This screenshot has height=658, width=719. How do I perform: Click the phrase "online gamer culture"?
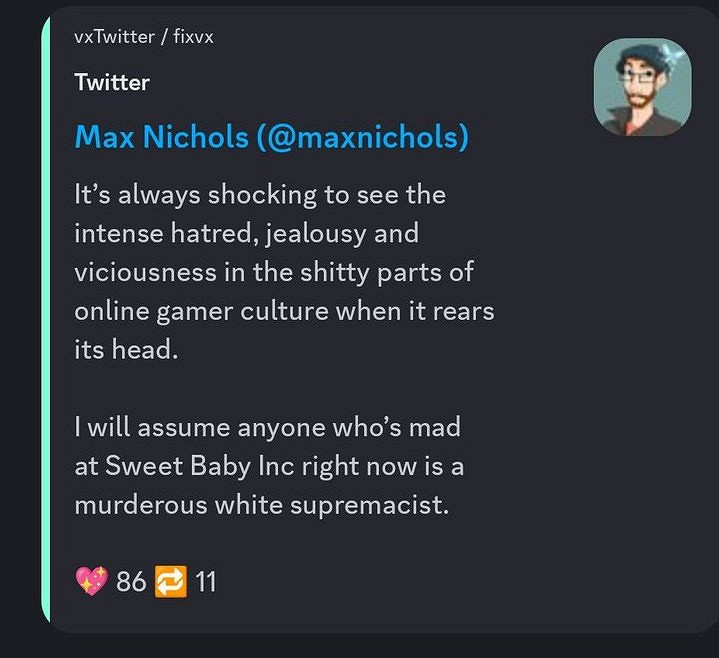point(201,311)
